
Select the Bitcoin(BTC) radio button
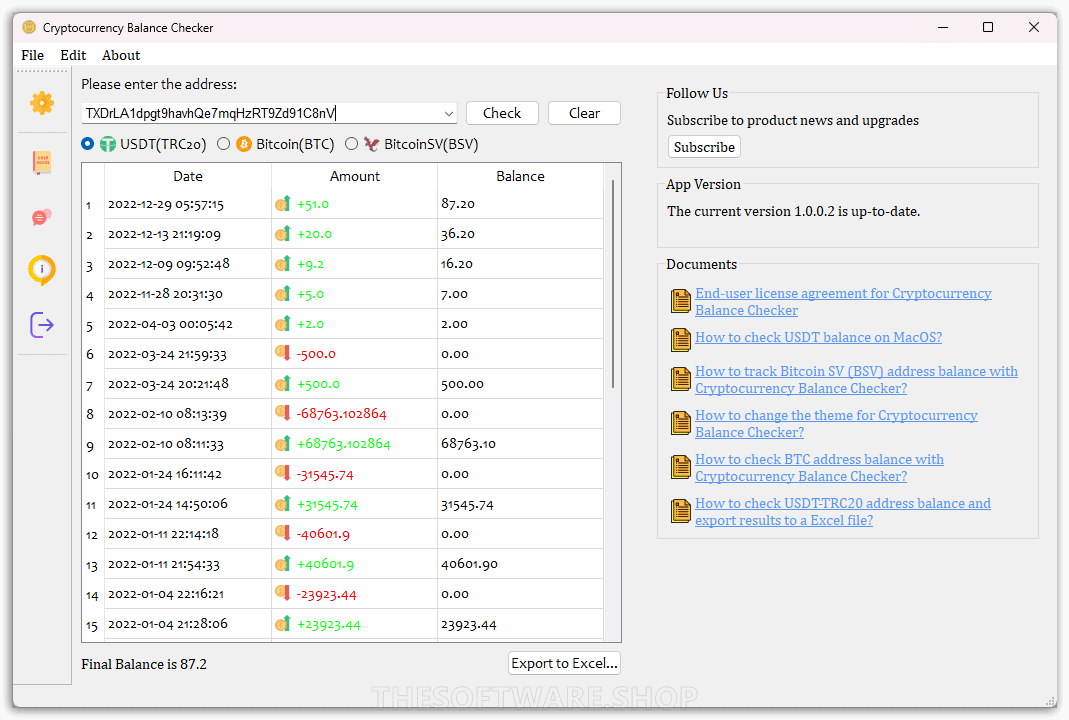[x=224, y=144]
